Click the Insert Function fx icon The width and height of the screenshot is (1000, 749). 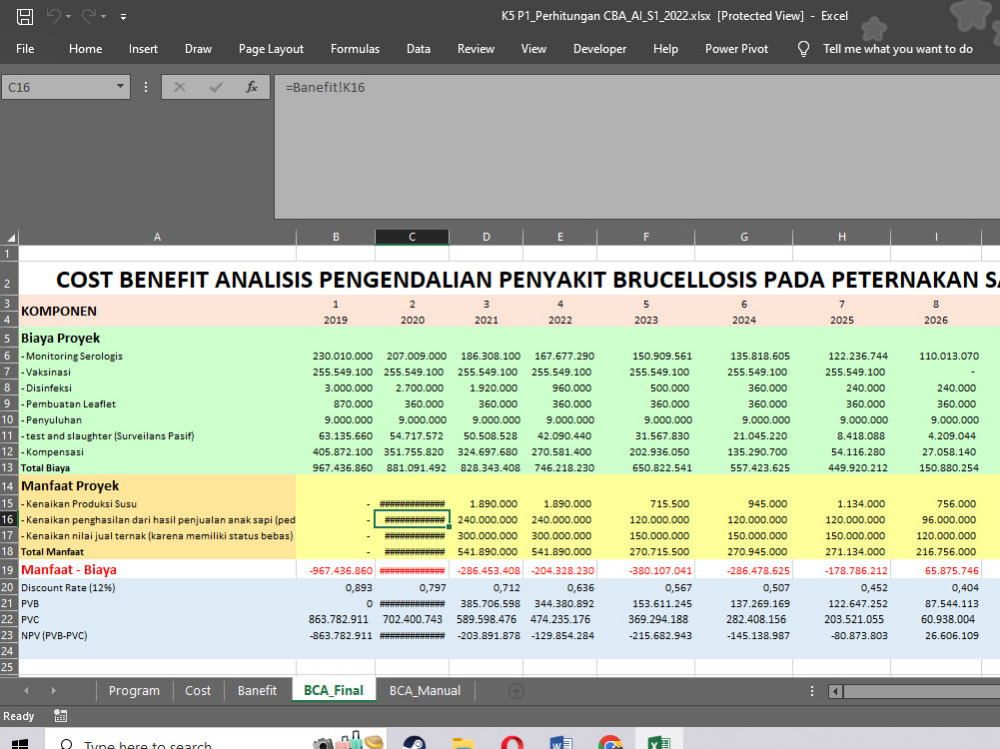tap(252, 87)
